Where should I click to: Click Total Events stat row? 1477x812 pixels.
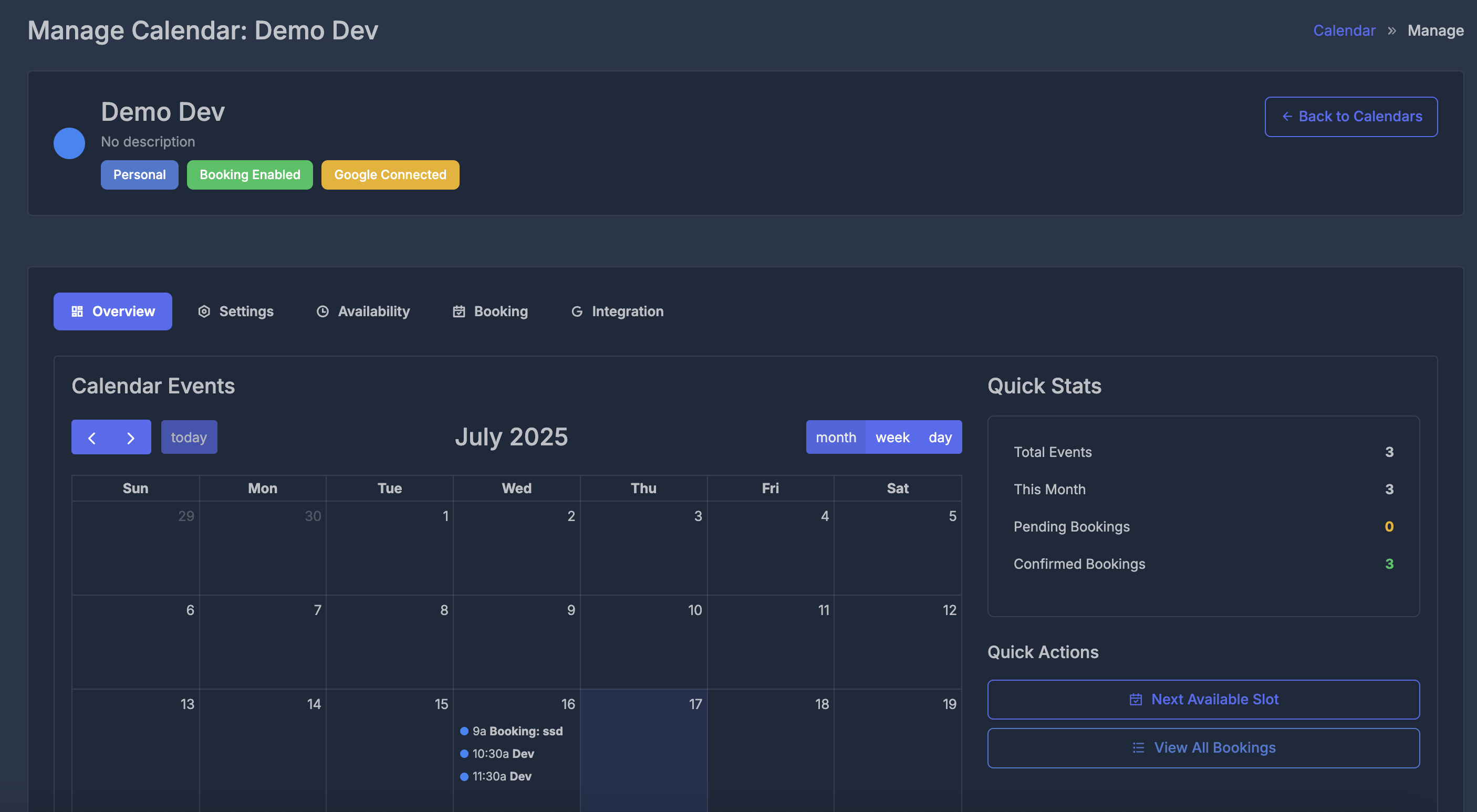[1203, 452]
